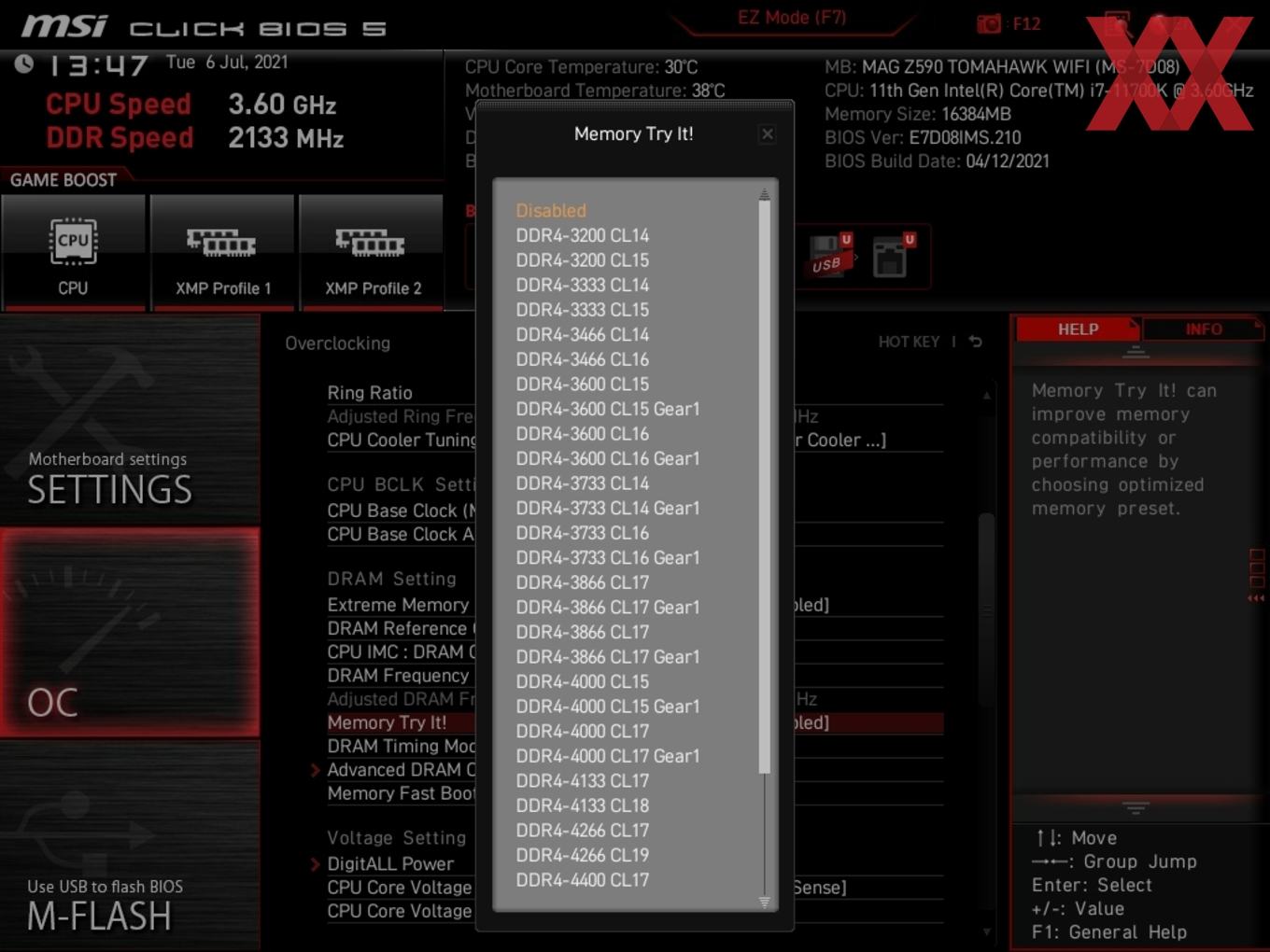
Task: Select Disabled in the Memory Try It! list
Action: (551, 211)
